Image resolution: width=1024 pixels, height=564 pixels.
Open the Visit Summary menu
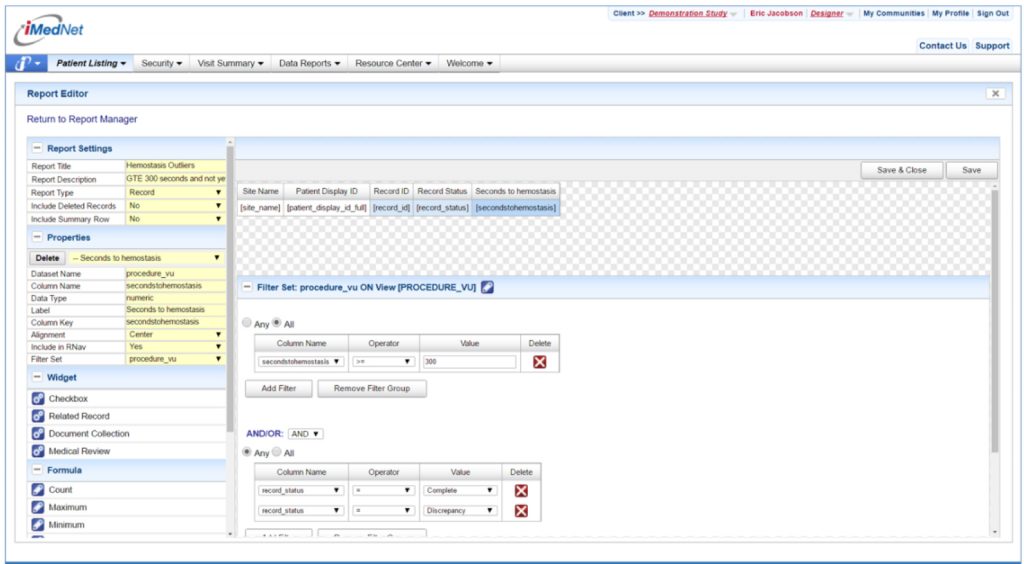pyautogui.click(x=230, y=64)
